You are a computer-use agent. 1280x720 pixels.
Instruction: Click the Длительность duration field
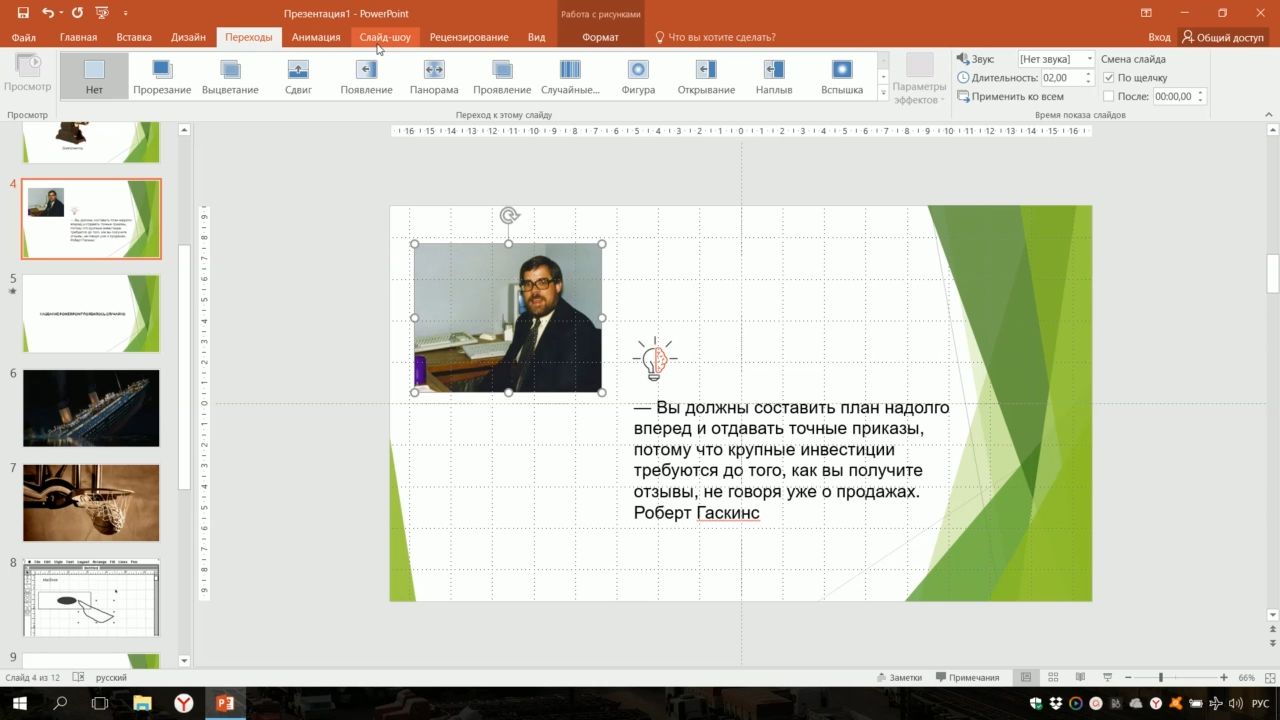[x=1060, y=78]
